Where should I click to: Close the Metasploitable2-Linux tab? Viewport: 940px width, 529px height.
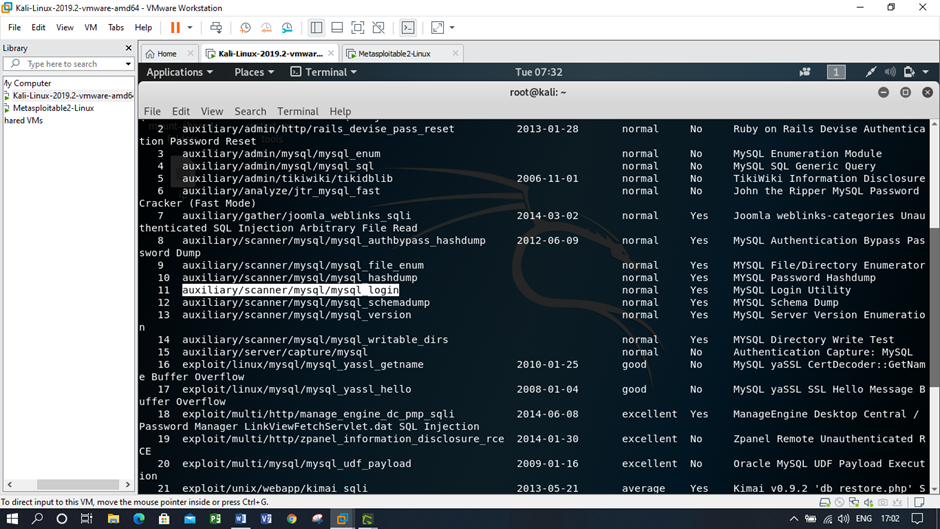[455, 53]
